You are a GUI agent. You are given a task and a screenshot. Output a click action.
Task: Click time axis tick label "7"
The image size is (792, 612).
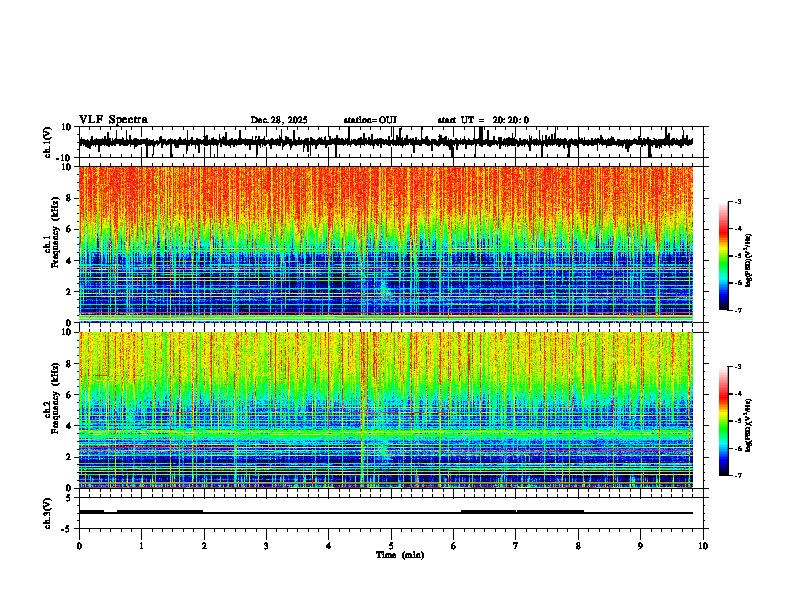[516, 546]
